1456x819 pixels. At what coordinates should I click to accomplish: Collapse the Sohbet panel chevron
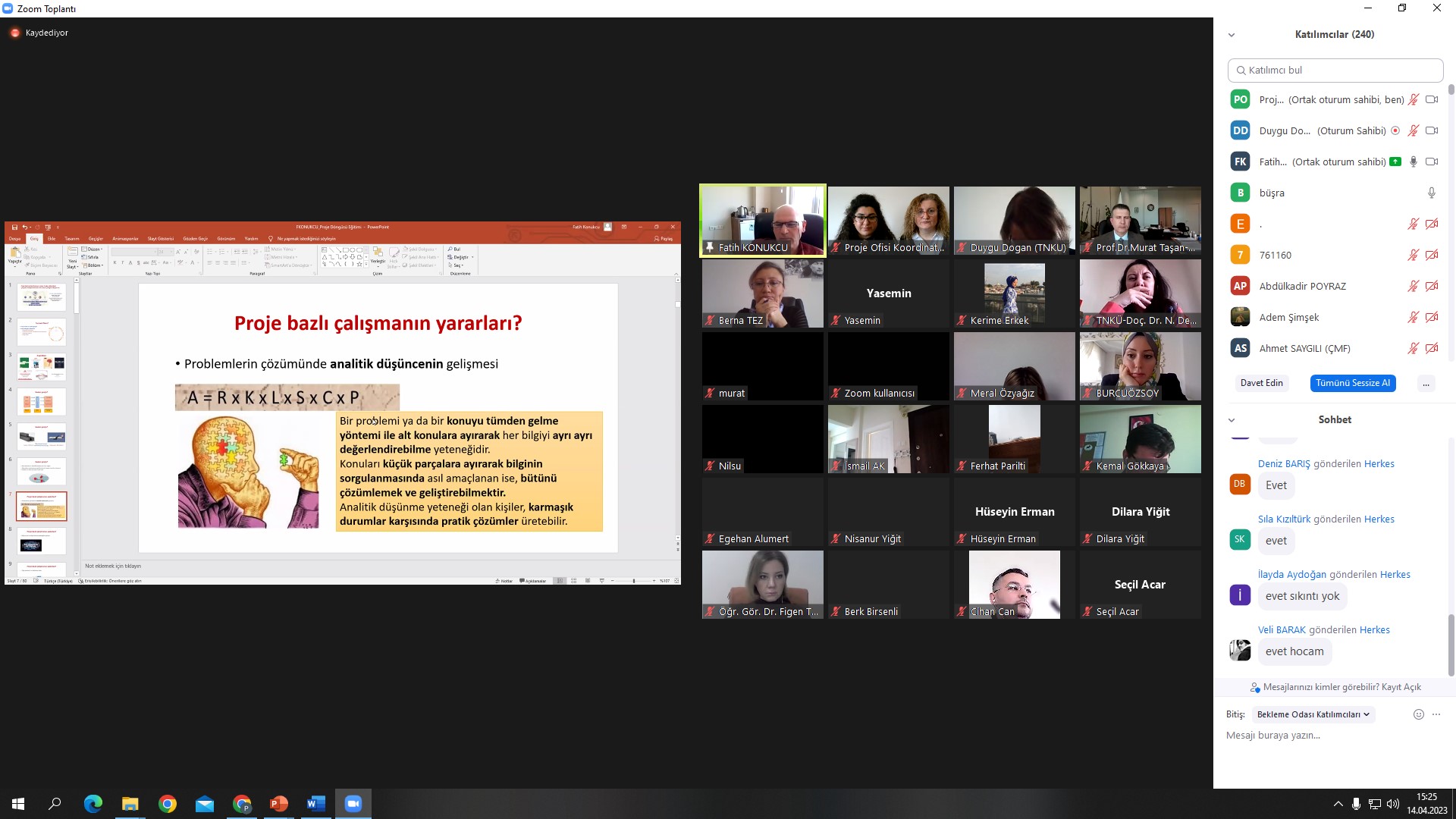click(x=1232, y=420)
